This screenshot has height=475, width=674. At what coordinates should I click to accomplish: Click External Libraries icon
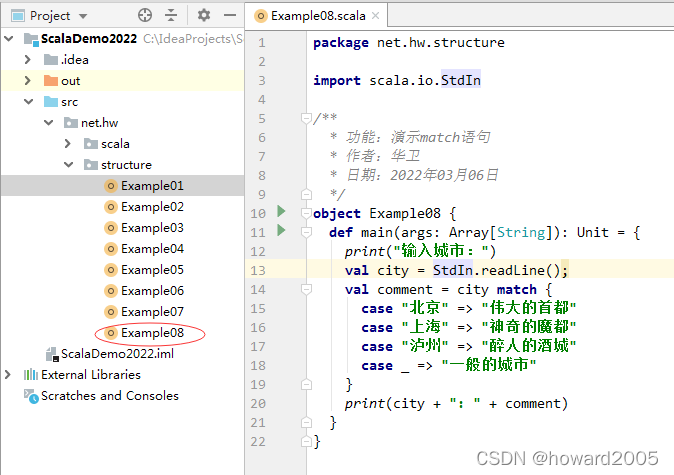(x=31, y=374)
